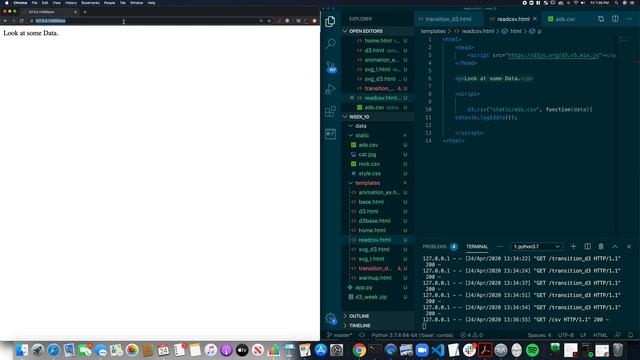Screen dimensions: 640x360
Task: Click html in the editor breadcrumb
Action: (x=516, y=31)
